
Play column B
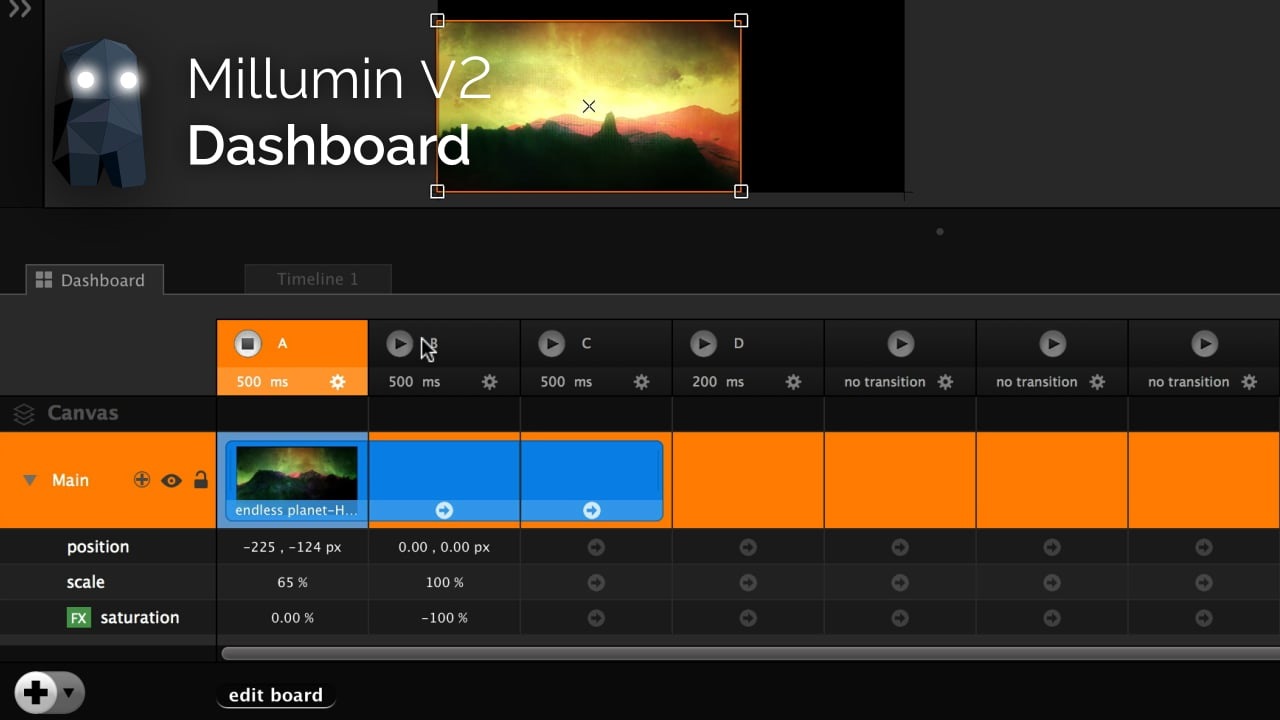click(x=400, y=344)
